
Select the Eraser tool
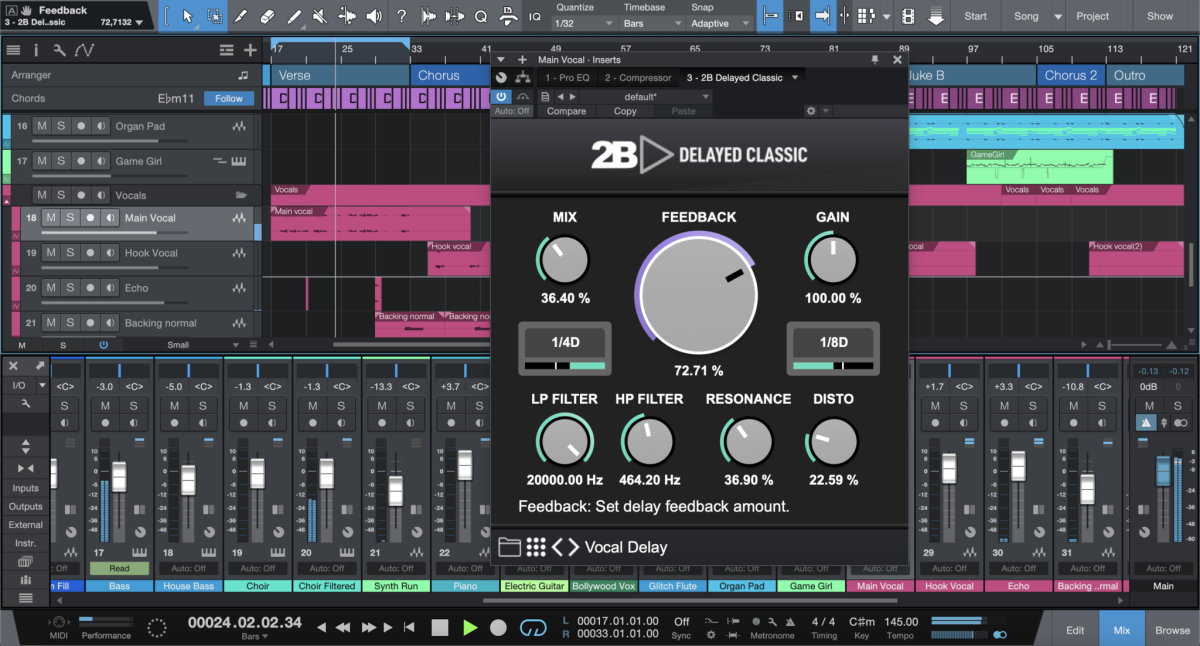pyautogui.click(x=267, y=16)
